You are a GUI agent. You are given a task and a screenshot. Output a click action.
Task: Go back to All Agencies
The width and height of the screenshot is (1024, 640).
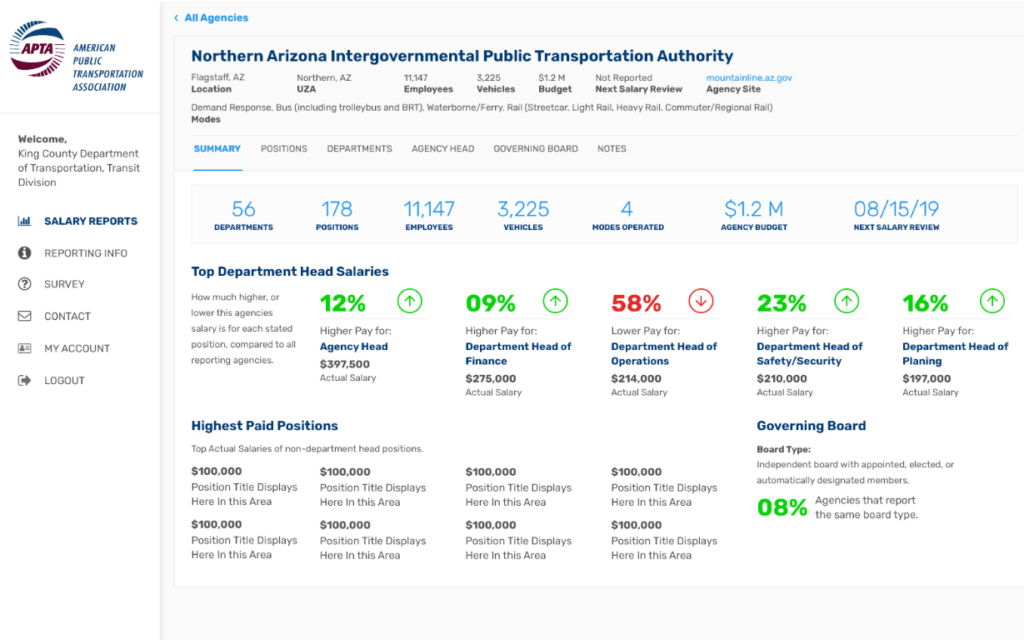216,18
